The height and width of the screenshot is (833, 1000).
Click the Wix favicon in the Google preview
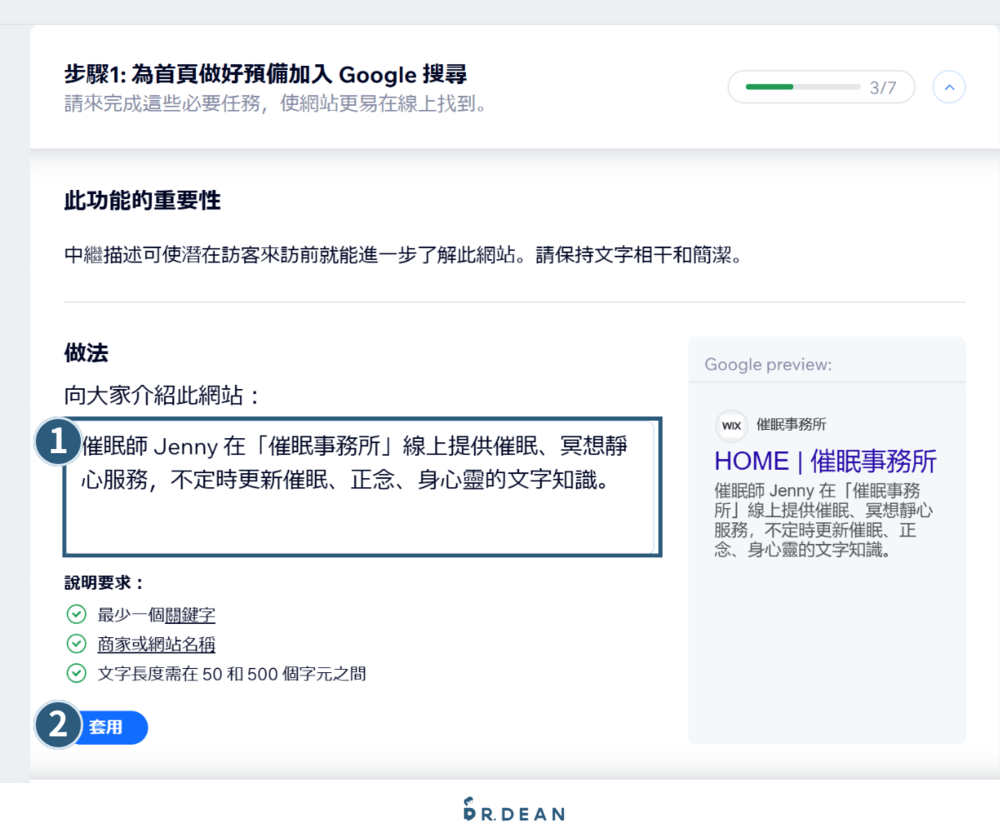[731, 426]
